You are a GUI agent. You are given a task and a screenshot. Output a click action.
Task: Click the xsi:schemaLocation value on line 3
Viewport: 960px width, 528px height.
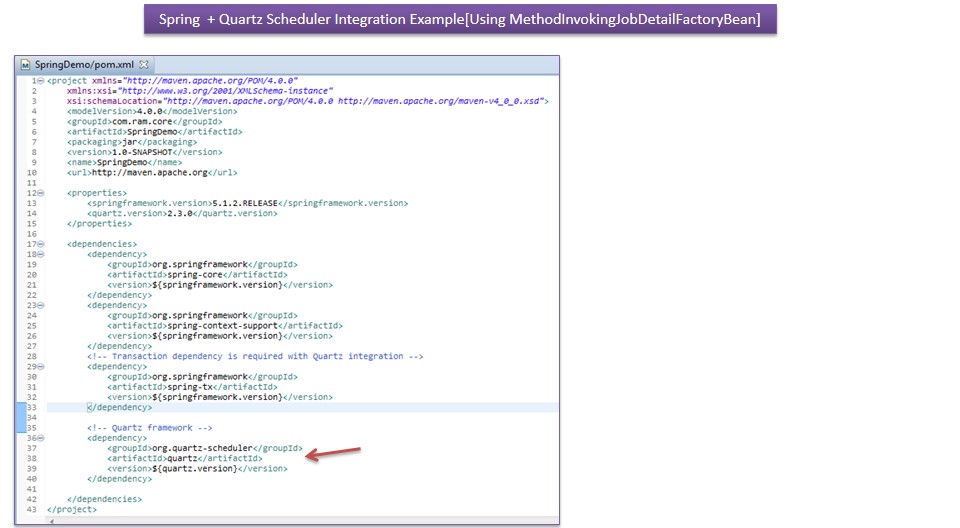[x=353, y=101]
